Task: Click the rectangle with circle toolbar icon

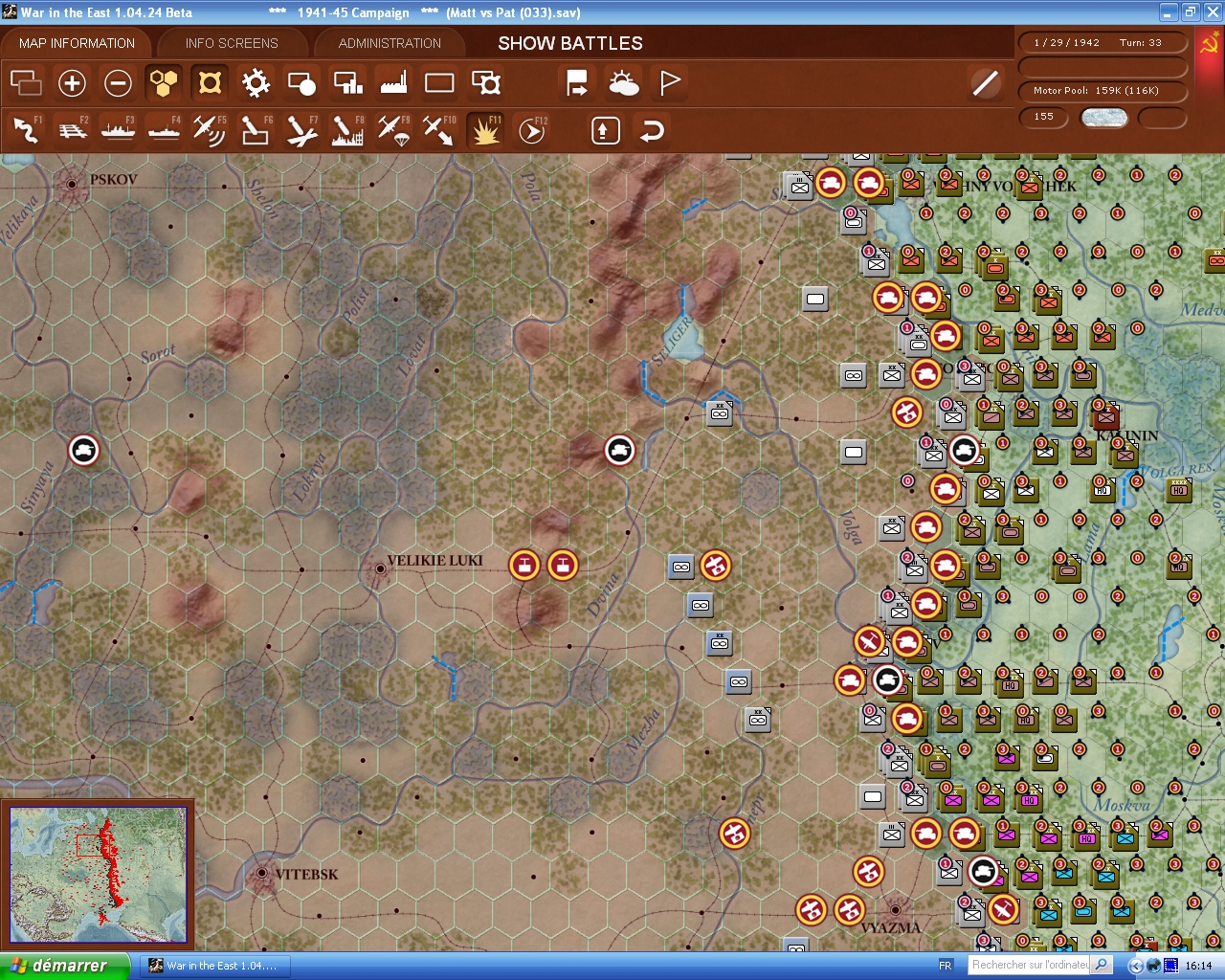Action: click(x=301, y=83)
